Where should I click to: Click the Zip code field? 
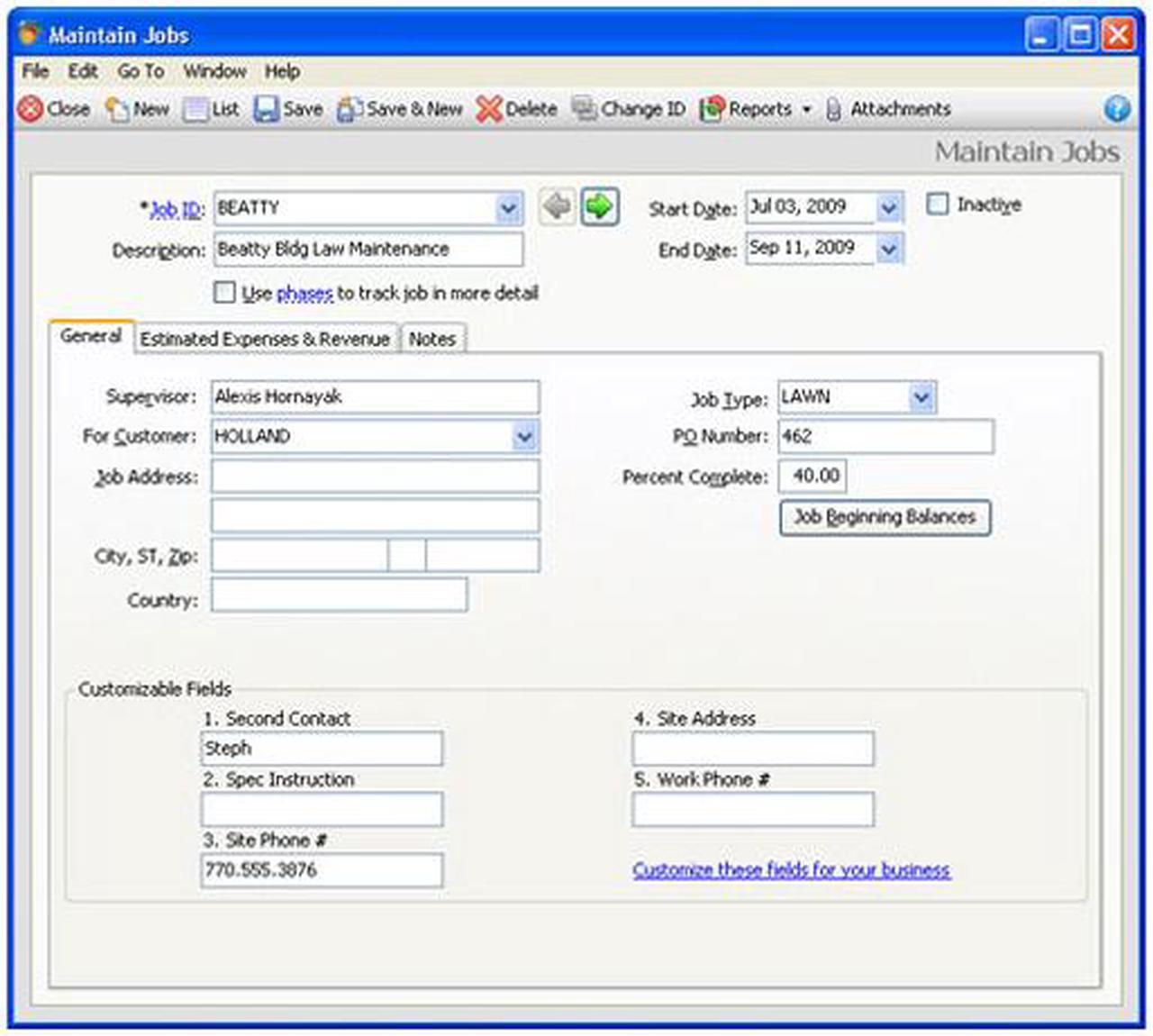[x=483, y=555]
